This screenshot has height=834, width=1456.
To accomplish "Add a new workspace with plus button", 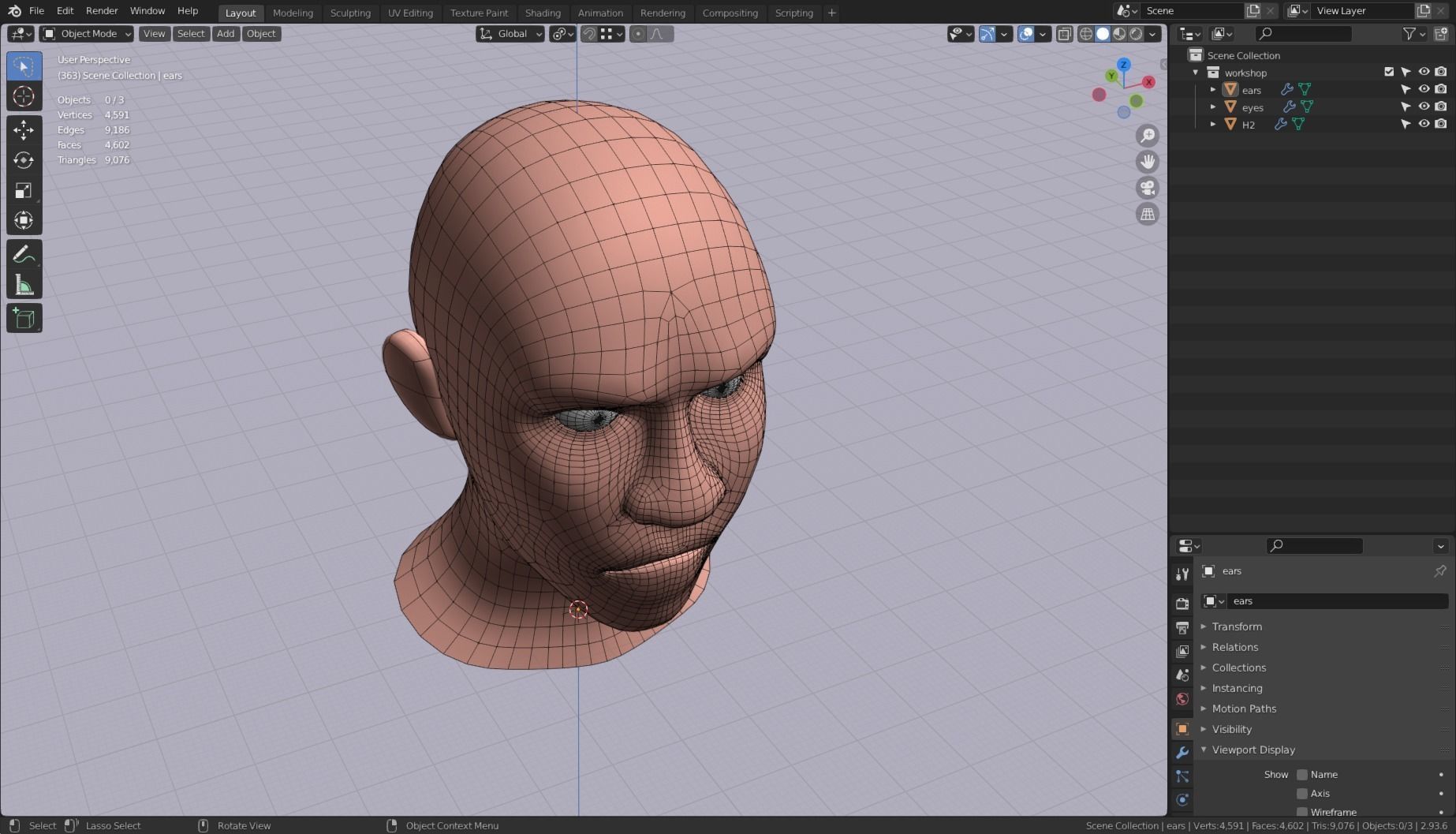I will click(831, 13).
